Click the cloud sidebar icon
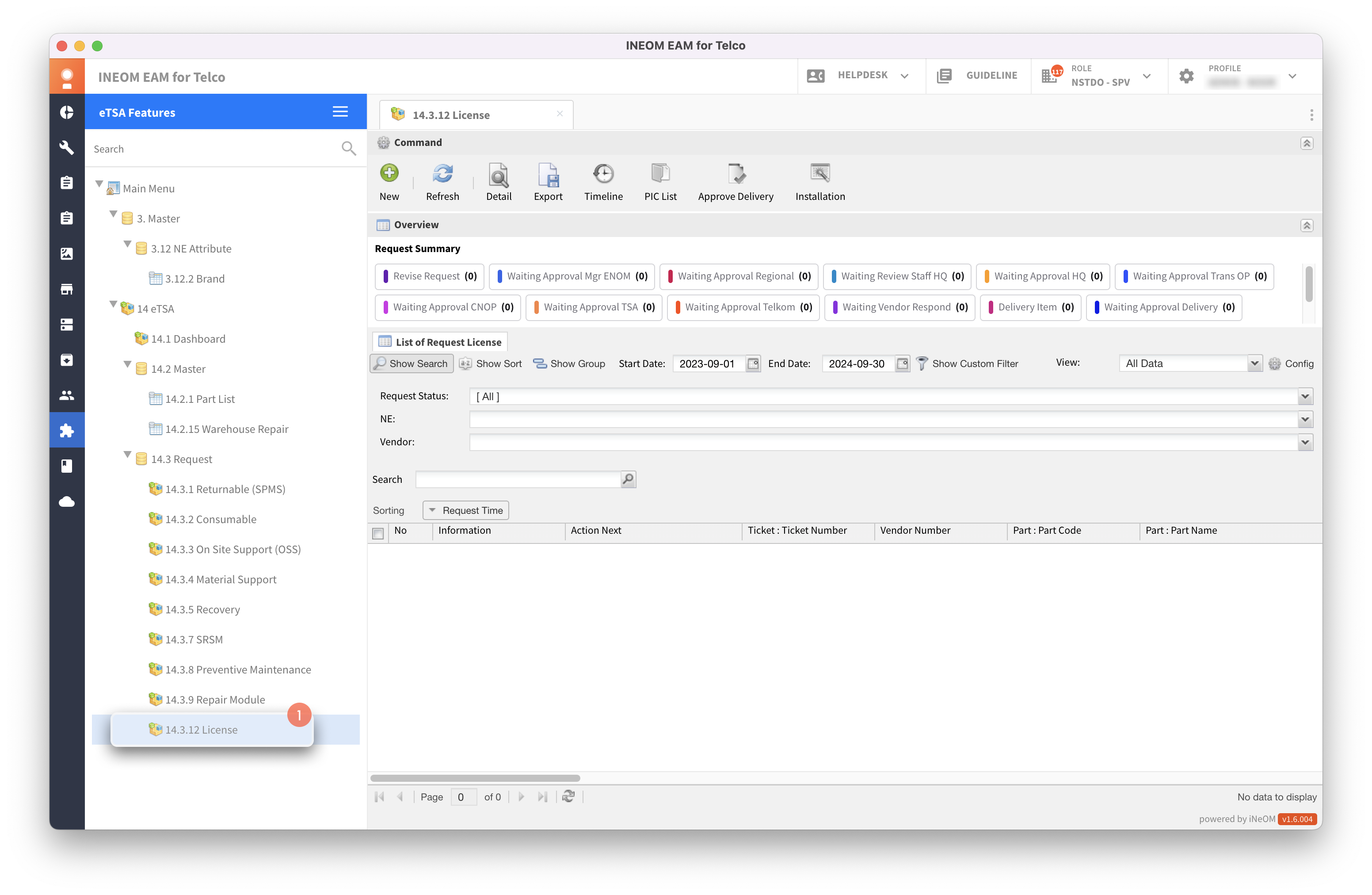 click(x=67, y=502)
